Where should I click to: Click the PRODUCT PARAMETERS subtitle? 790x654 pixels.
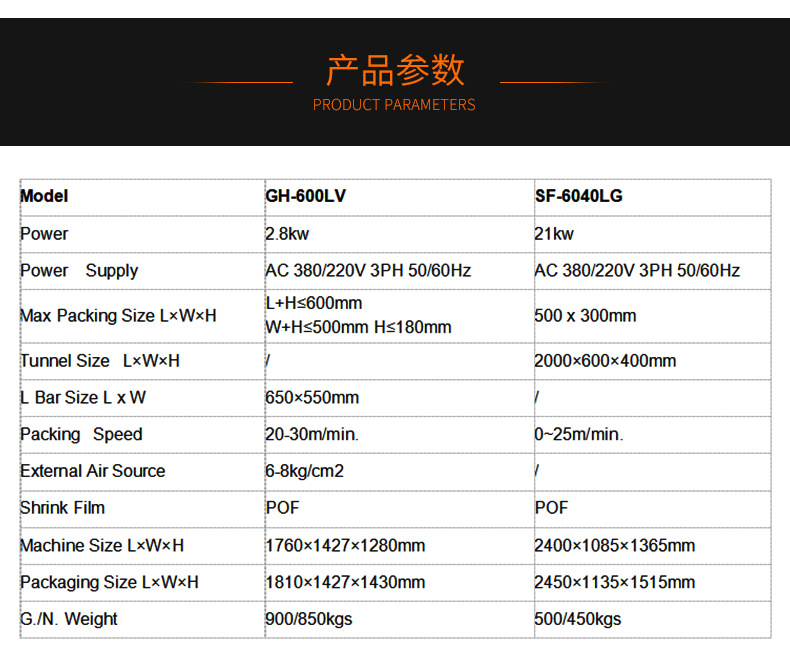point(394,104)
